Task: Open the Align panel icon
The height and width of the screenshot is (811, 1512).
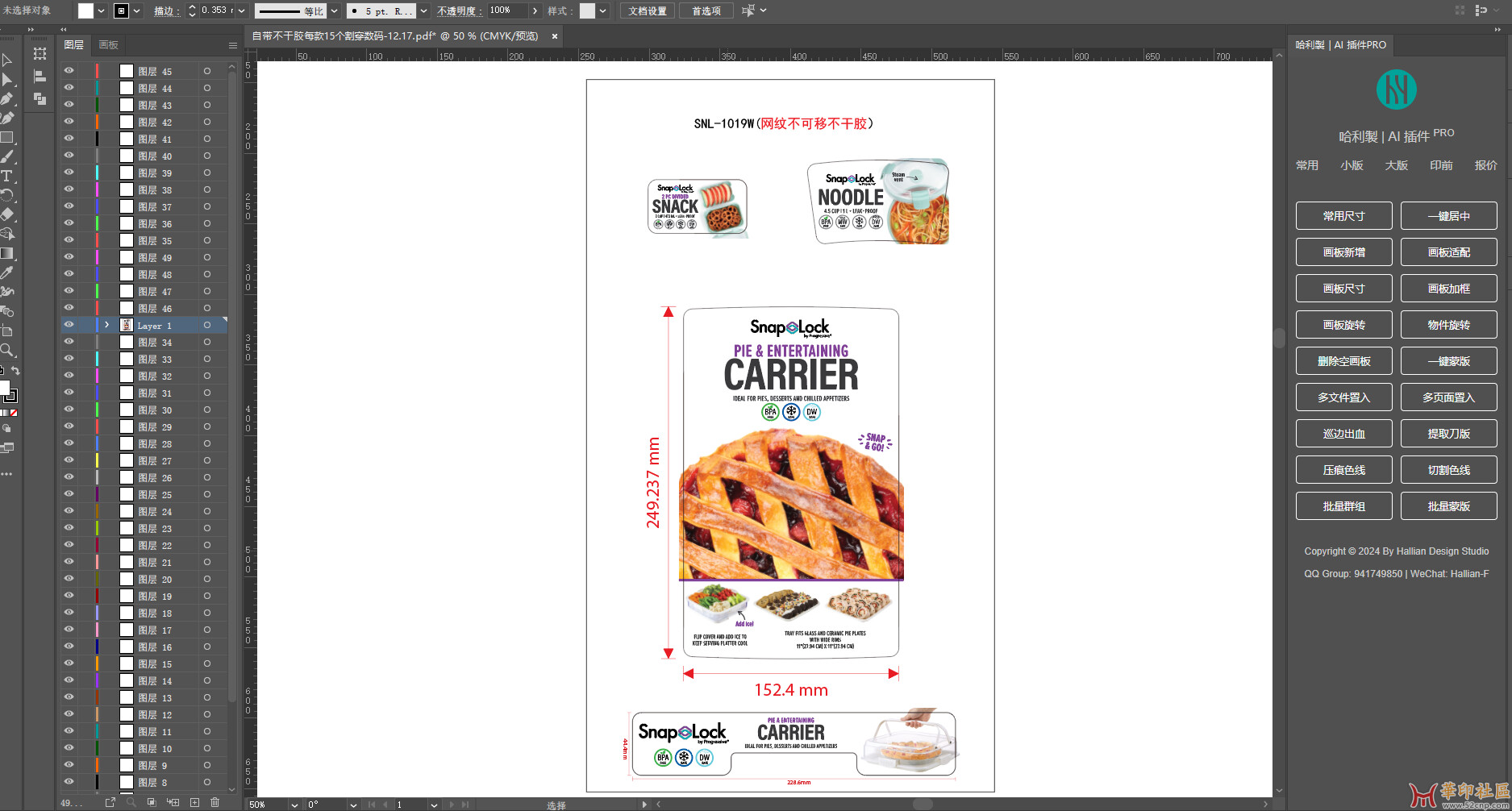Action: [40, 77]
